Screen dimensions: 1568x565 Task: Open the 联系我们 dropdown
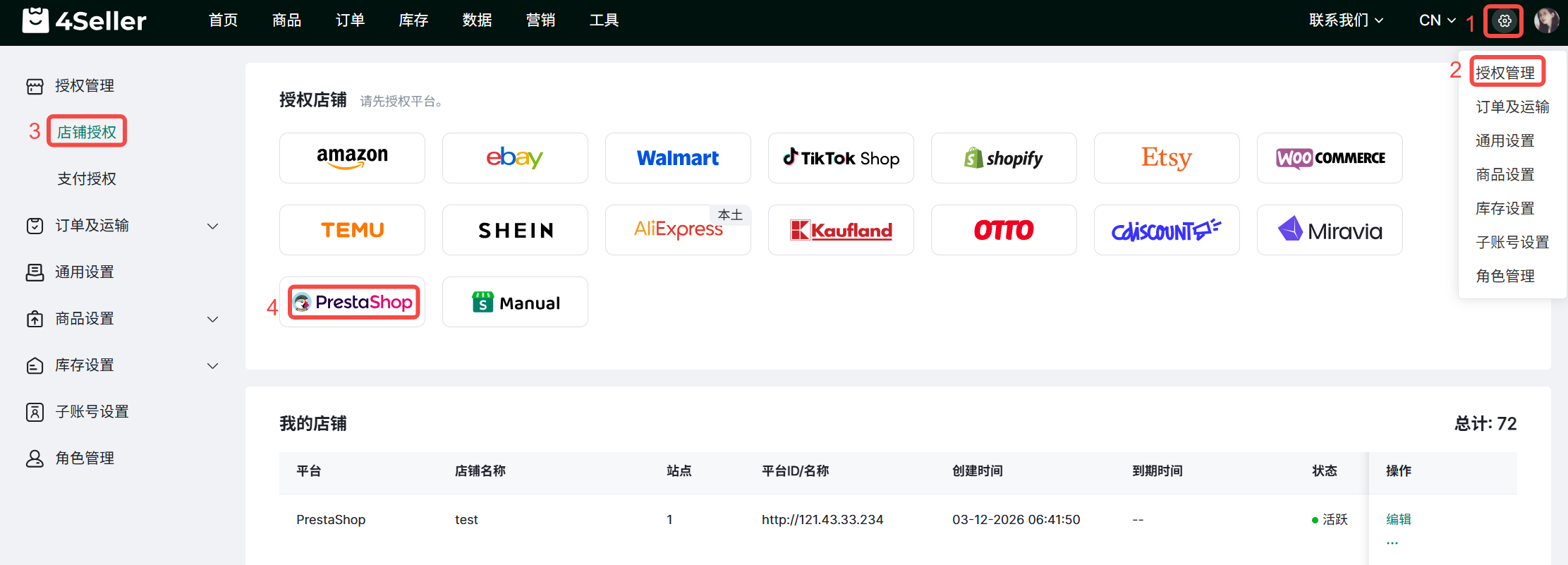tap(1346, 20)
